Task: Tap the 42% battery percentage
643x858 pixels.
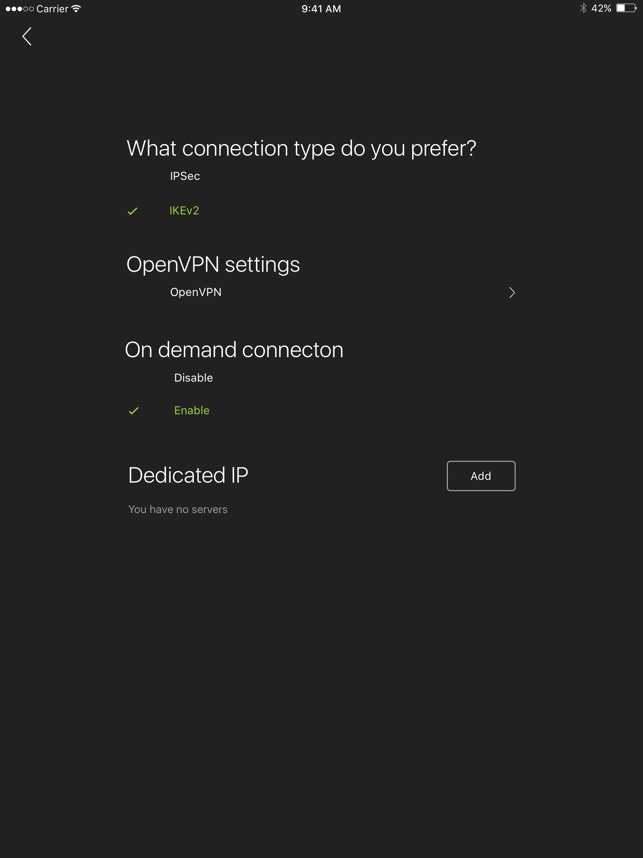Action: 601,8
